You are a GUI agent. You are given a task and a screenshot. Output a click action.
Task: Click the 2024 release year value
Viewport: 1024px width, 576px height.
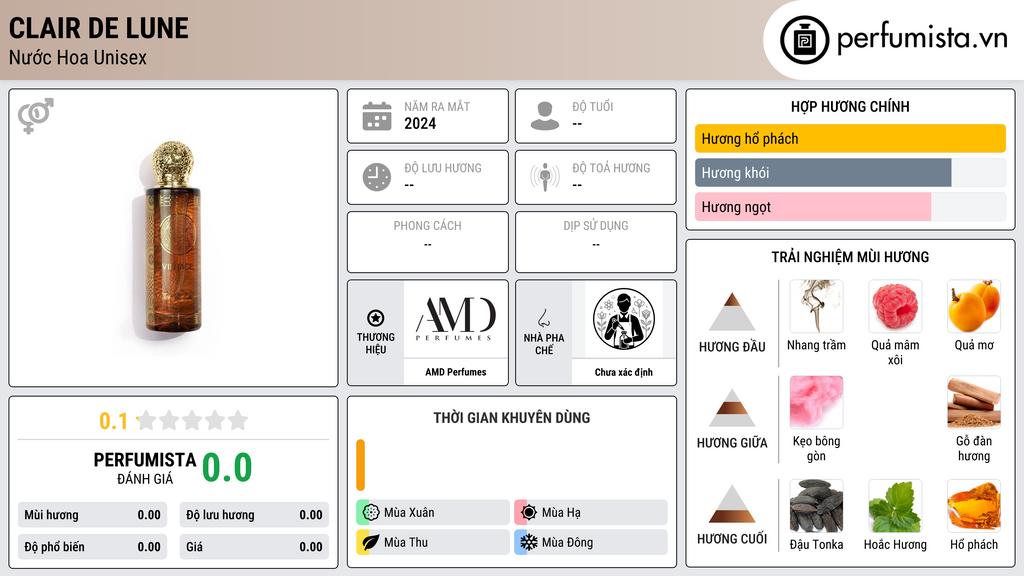[420, 123]
